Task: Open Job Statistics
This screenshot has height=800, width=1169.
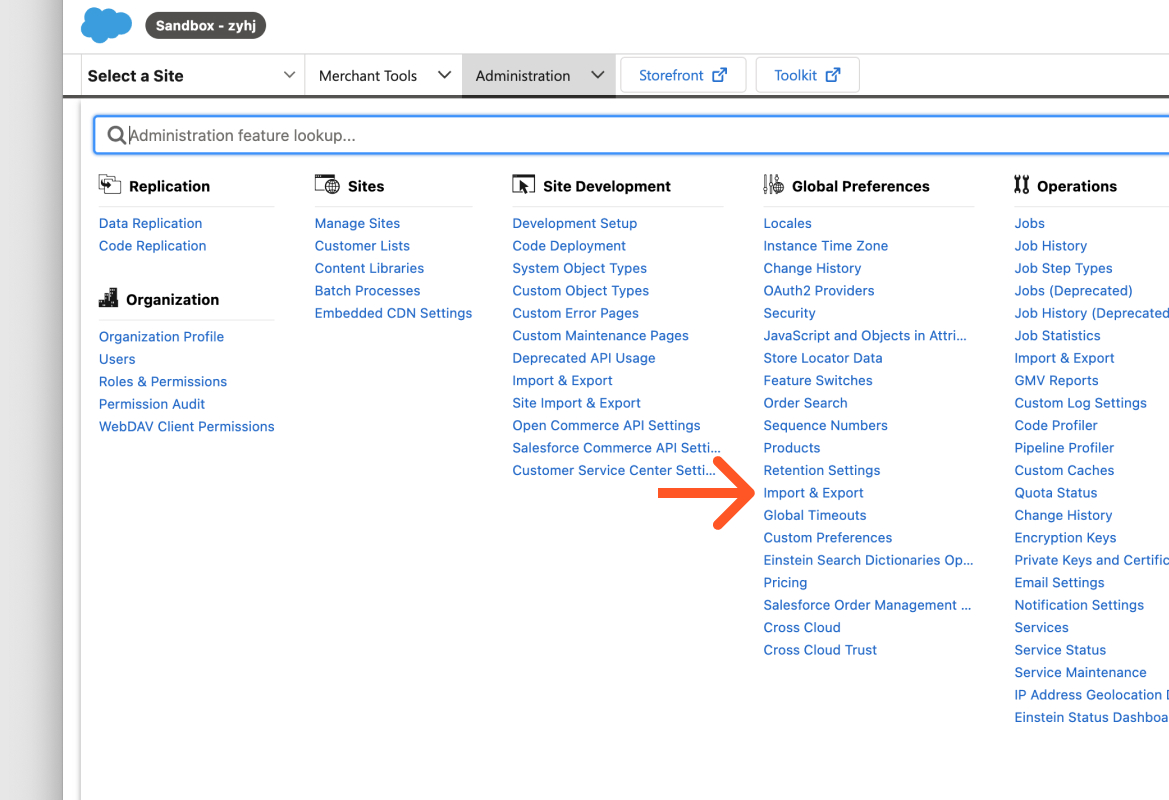Action: pos(1057,335)
